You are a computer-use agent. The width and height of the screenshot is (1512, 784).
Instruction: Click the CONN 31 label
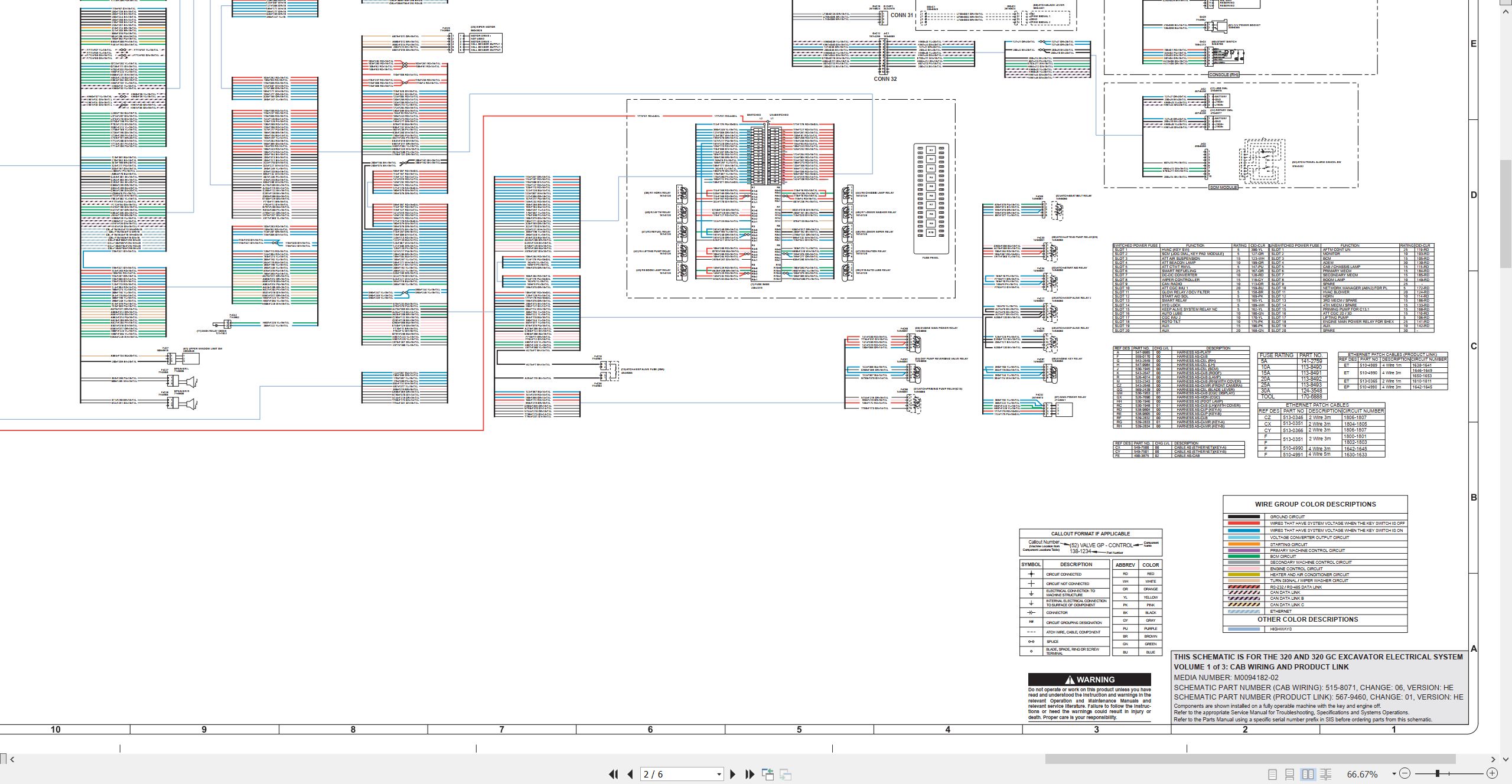(x=902, y=15)
